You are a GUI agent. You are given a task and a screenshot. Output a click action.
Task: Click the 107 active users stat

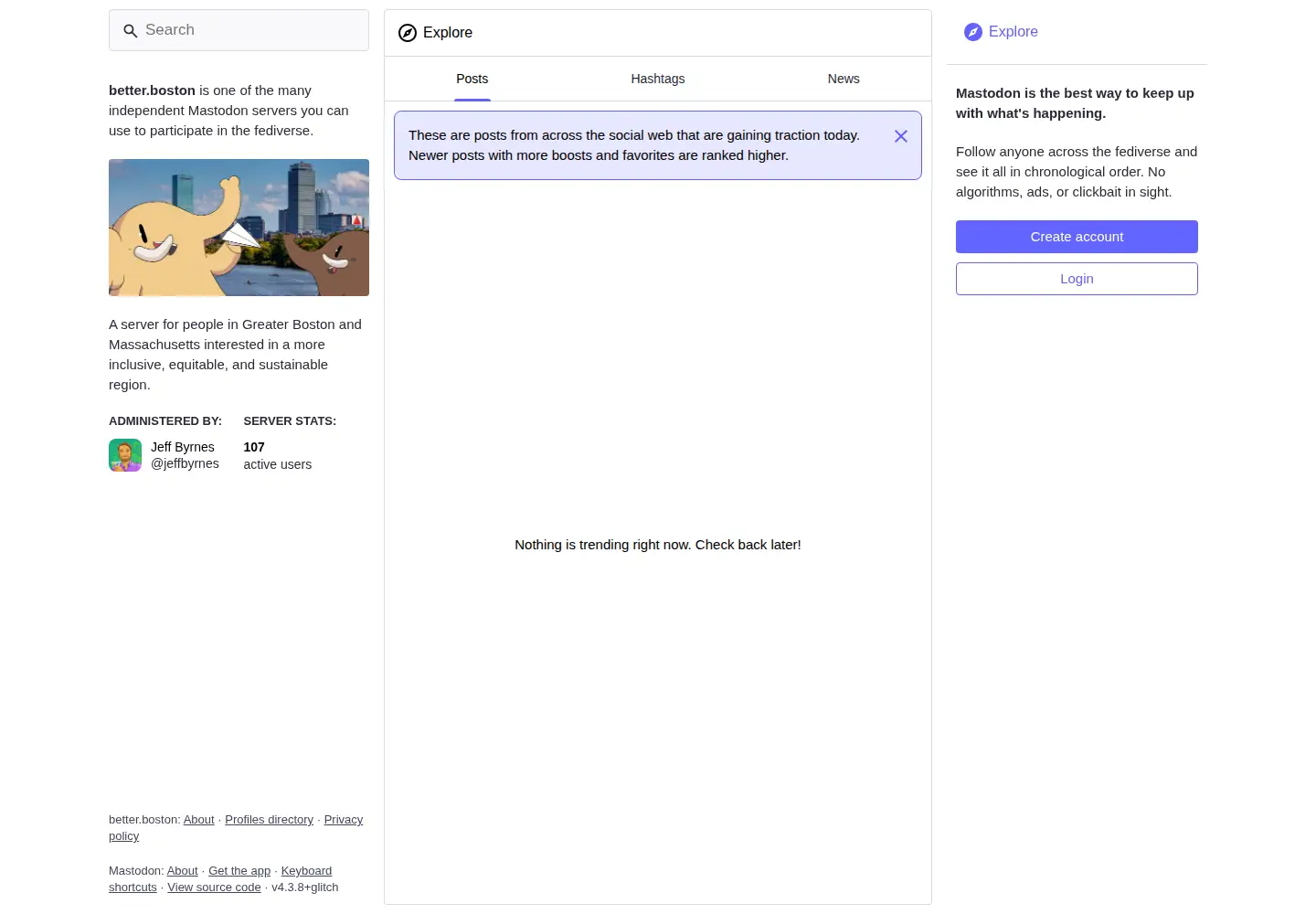point(277,455)
